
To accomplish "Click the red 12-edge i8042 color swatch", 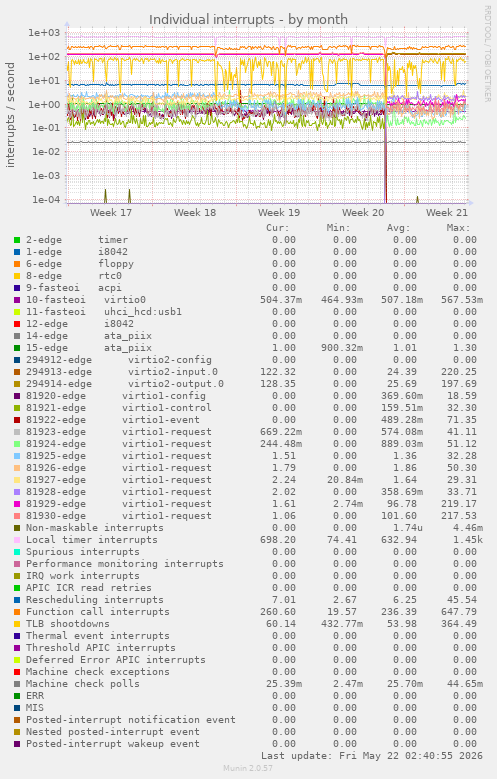I will click(17, 324).
